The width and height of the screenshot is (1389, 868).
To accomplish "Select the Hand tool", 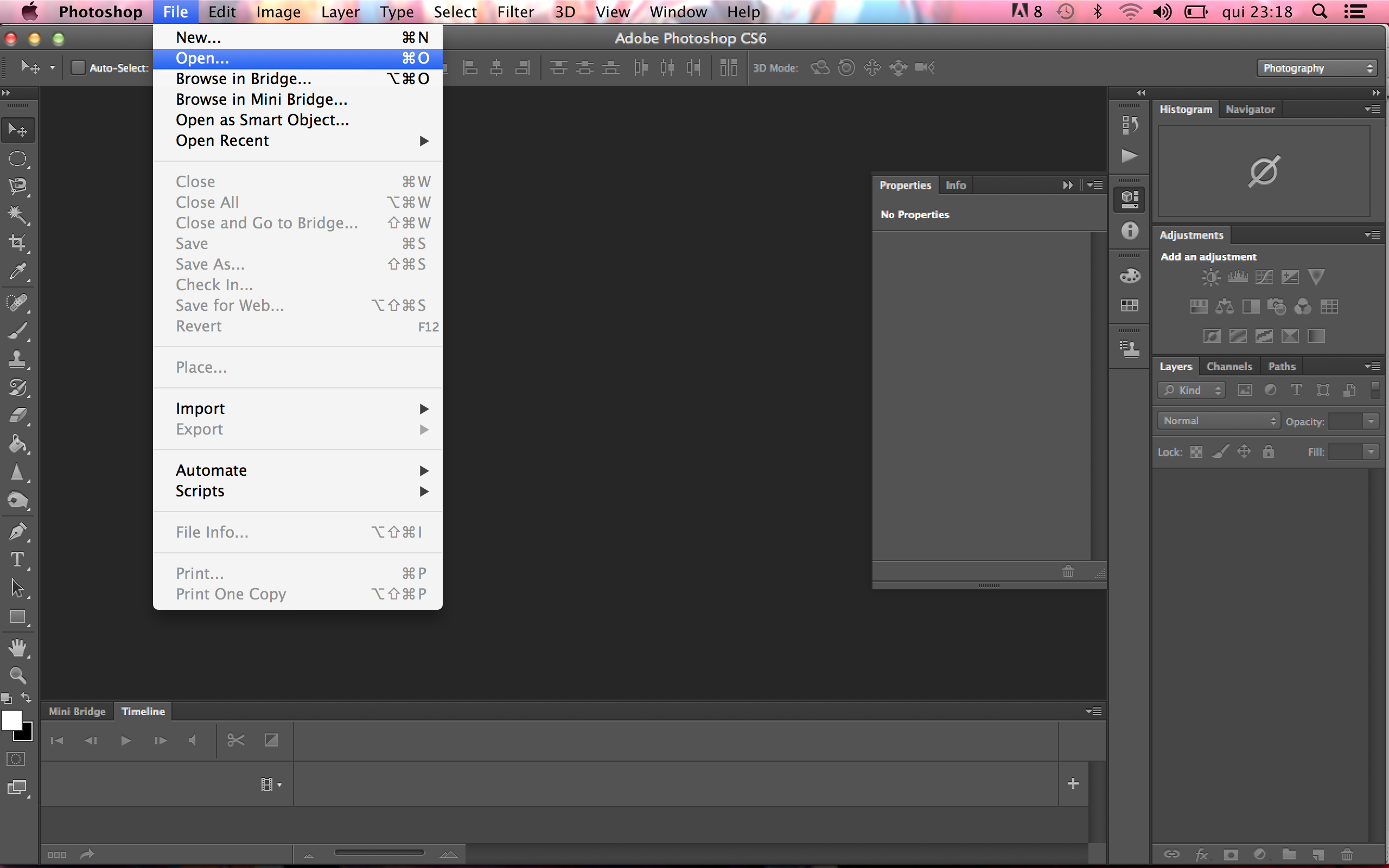I will pyautogui.click(x=17, y=648).
